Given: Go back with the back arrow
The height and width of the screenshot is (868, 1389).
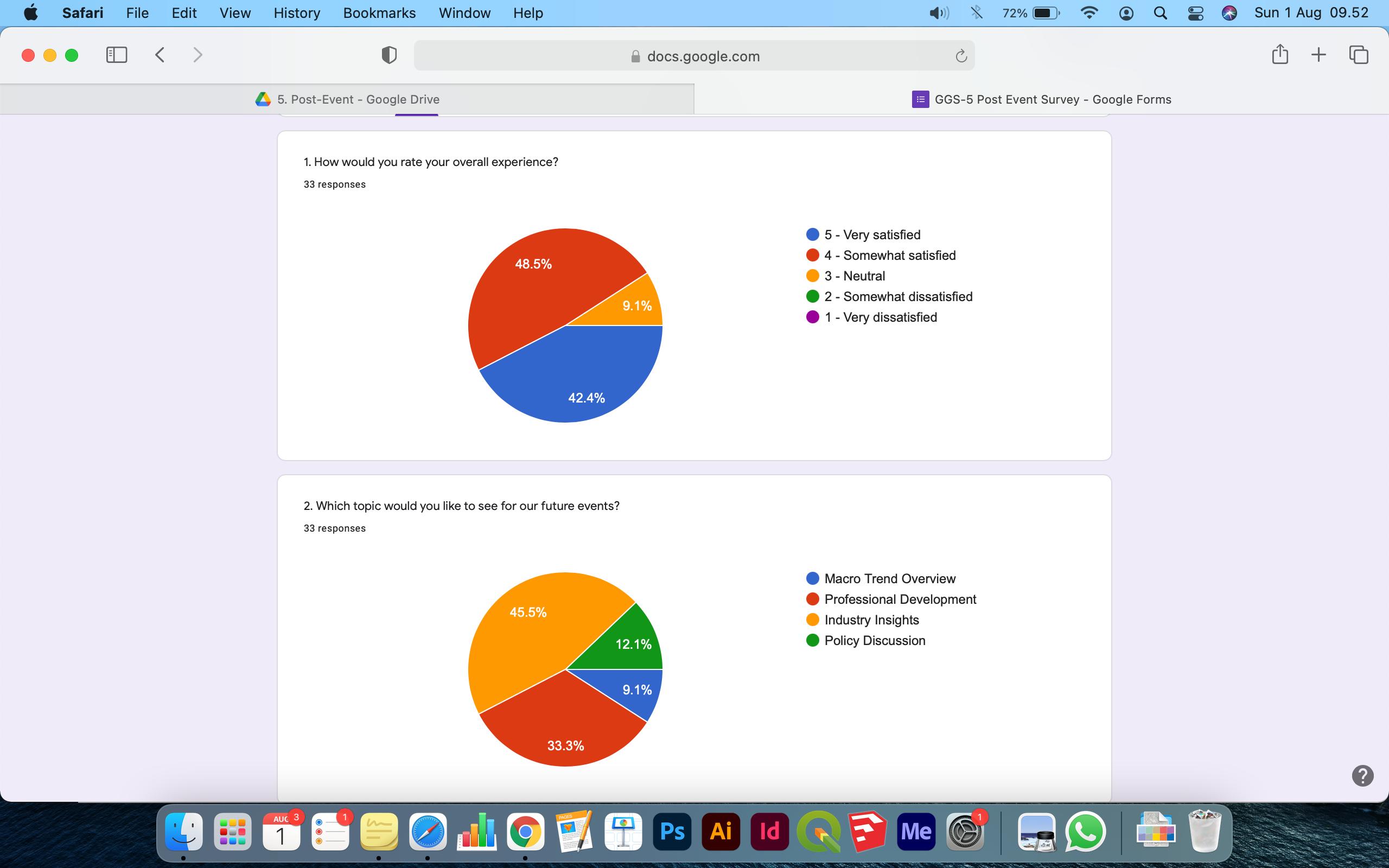Looking at the screenshot, I should pos(160,55).
